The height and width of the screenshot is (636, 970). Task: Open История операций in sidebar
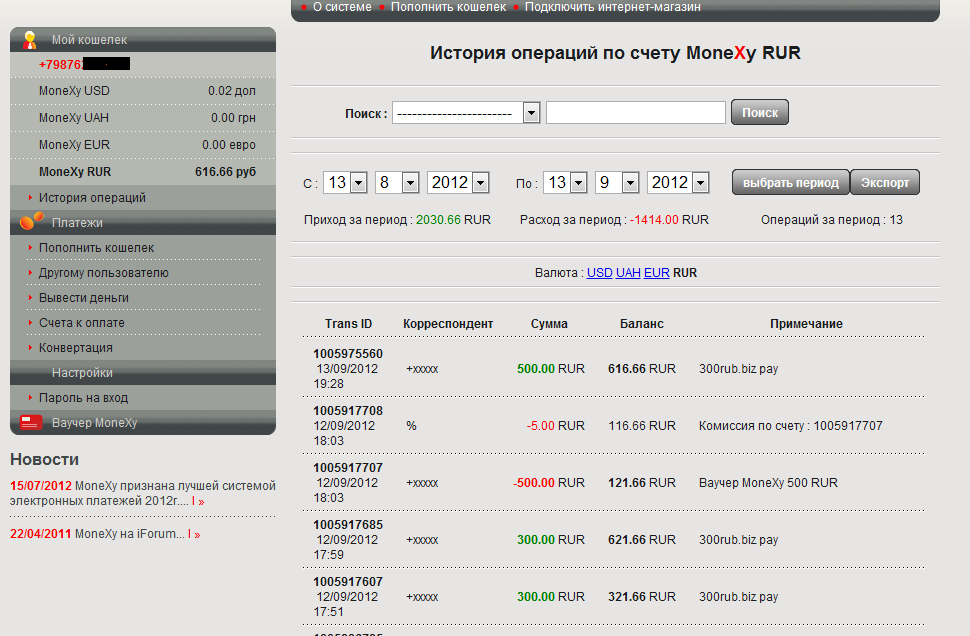pyautogui.click(x=92, y=198)
